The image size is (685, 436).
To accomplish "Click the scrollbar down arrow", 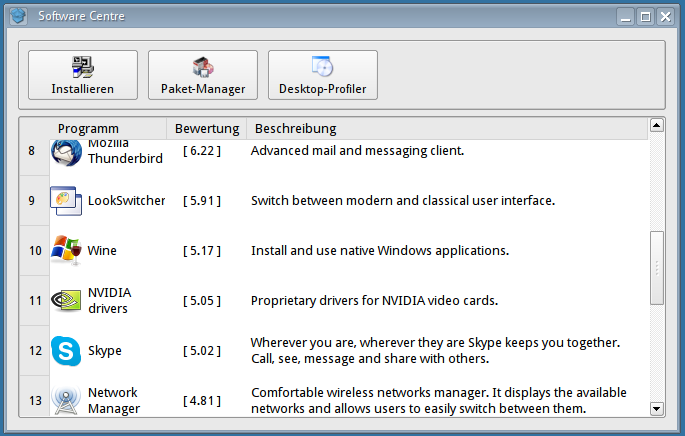I will pos(657,409).
